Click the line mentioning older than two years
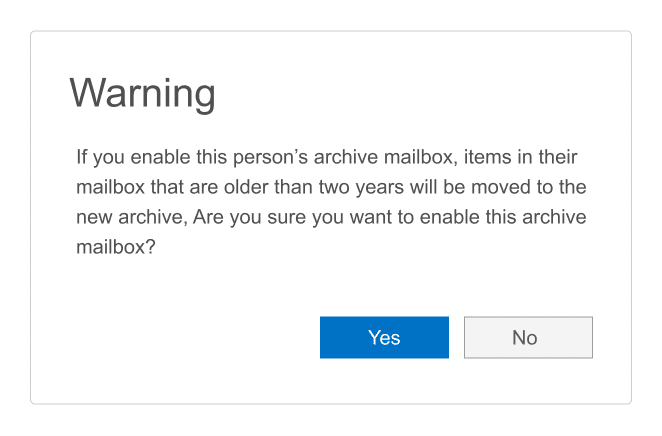The image size is (662, 436). (330, 187)
